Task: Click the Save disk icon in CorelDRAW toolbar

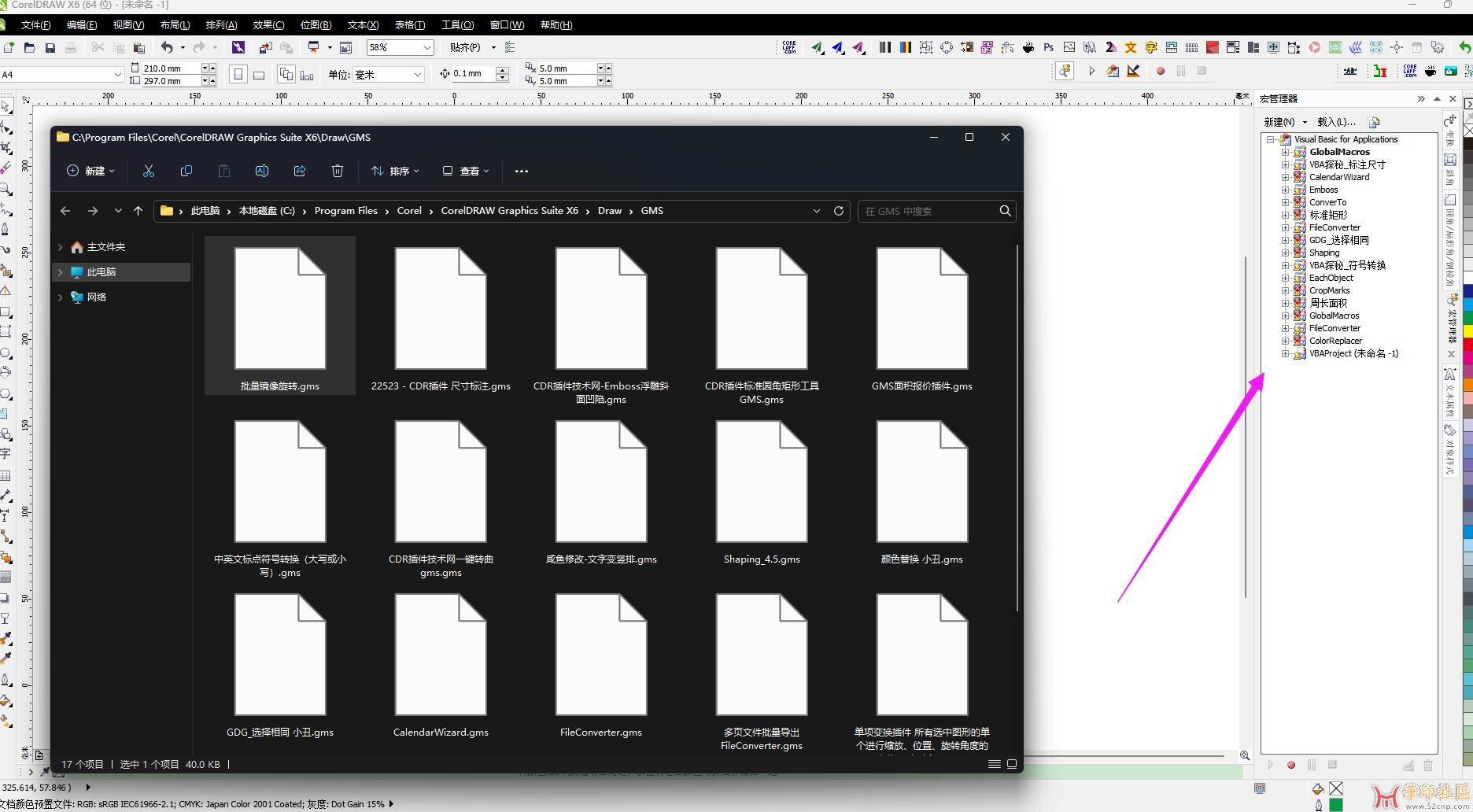Action: click(50, 48)
